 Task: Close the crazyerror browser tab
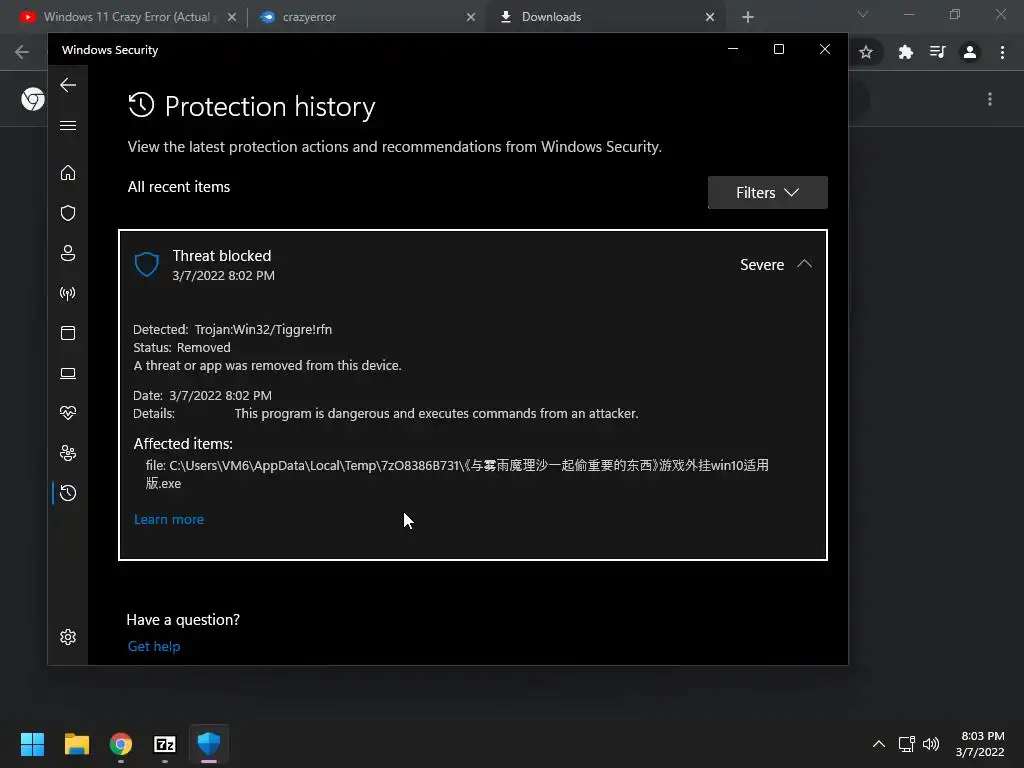471,17
